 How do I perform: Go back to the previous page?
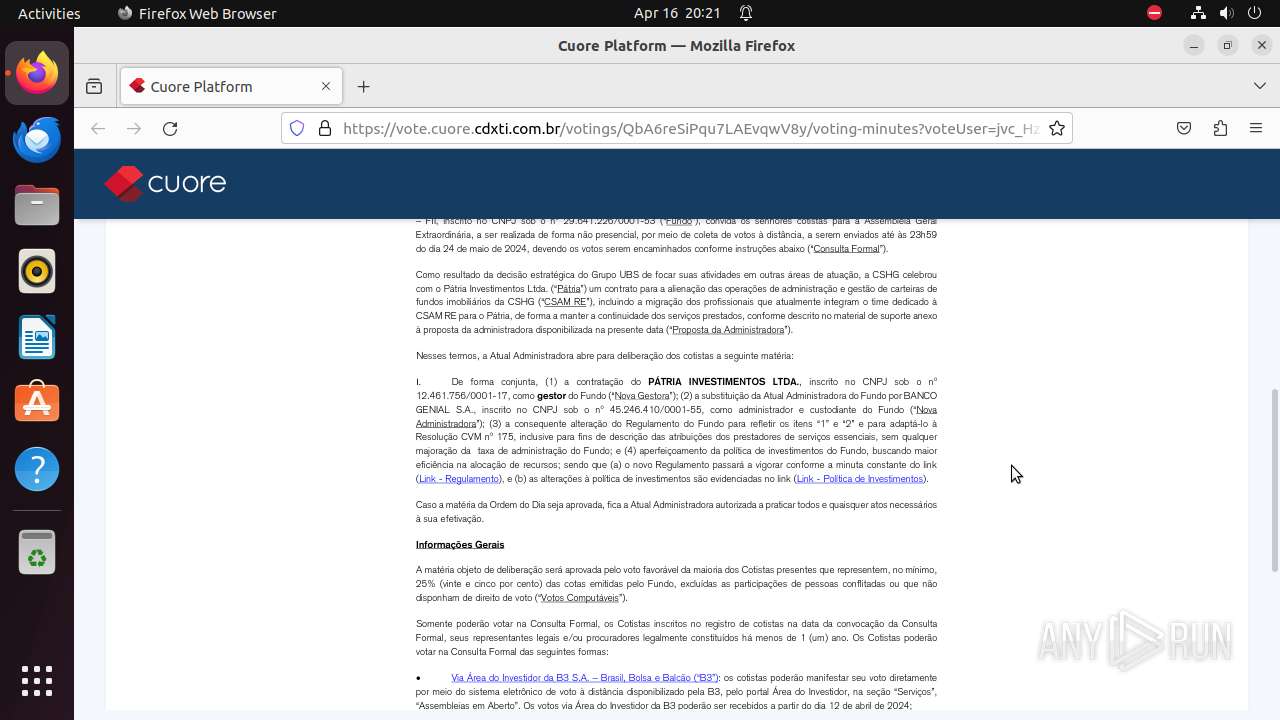[98, 128]
